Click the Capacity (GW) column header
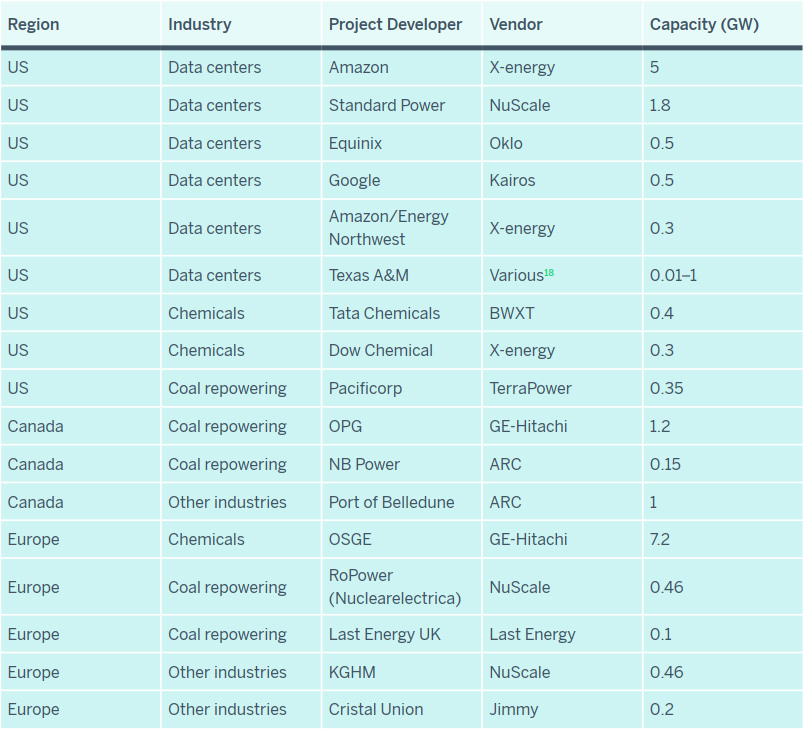The image size is (804, 729). tap(704, 24)
